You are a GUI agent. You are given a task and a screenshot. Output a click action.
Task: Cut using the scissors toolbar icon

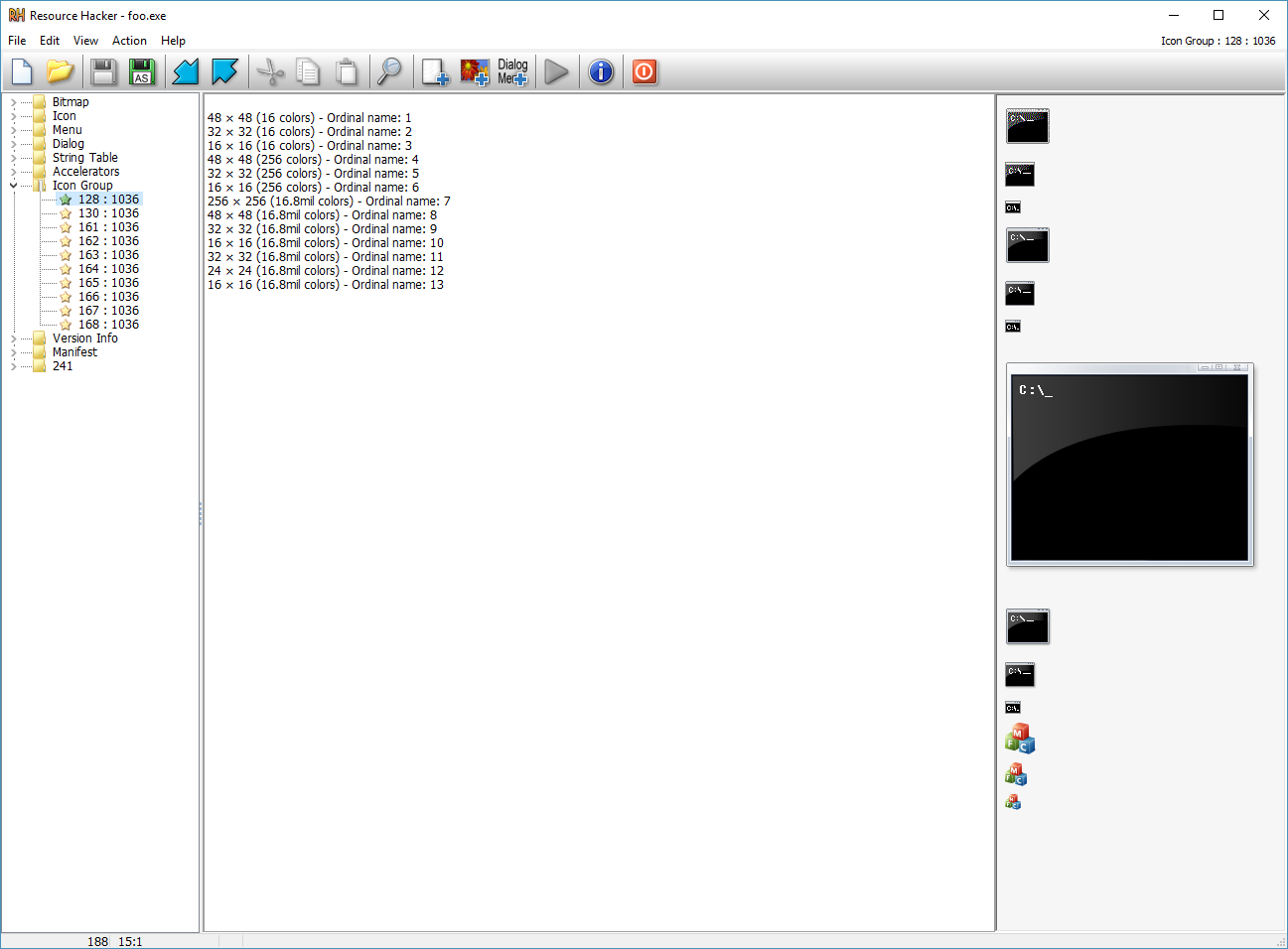click(270, 71)
